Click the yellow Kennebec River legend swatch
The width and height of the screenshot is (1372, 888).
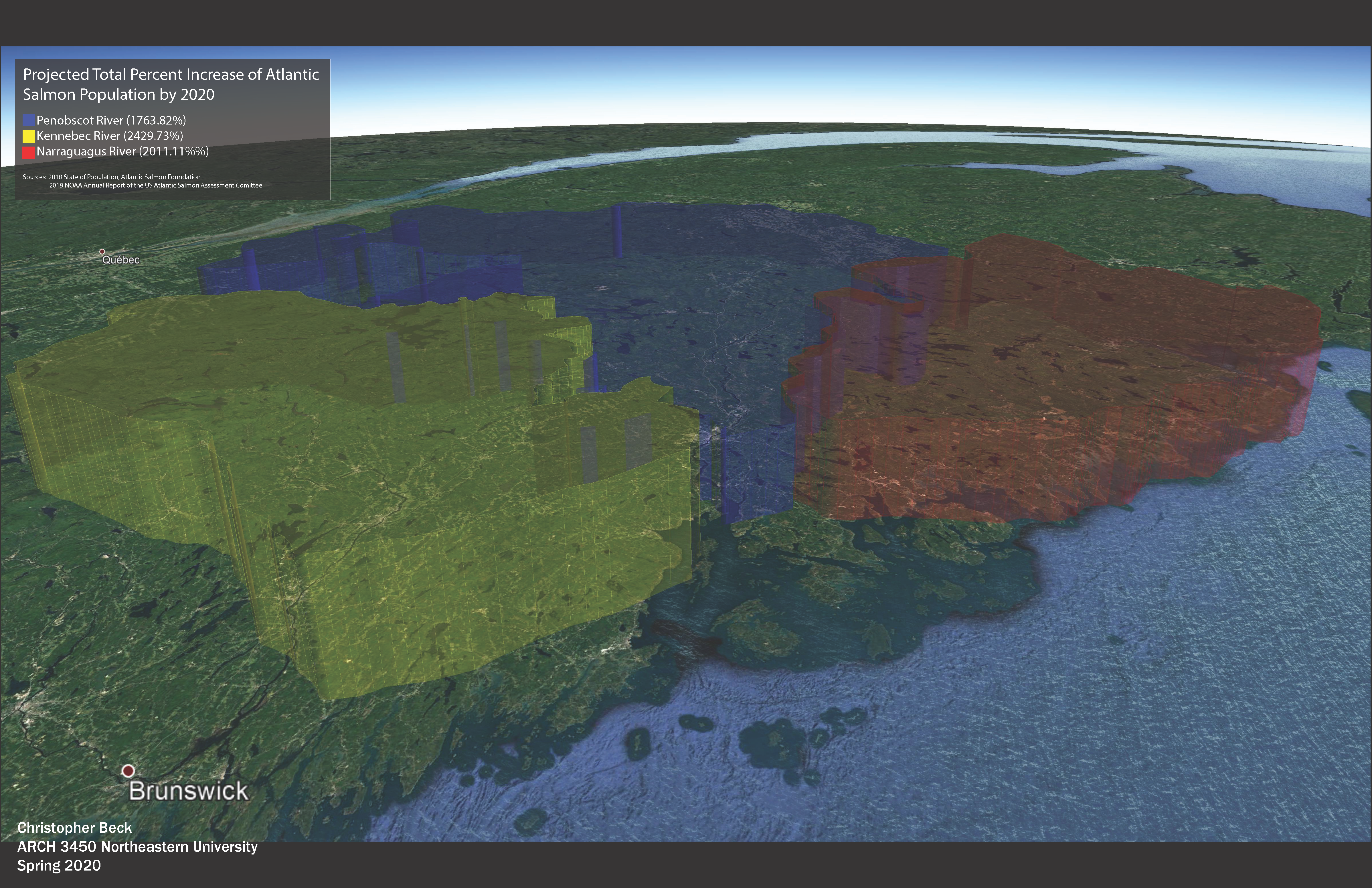(x=29, y=136)
